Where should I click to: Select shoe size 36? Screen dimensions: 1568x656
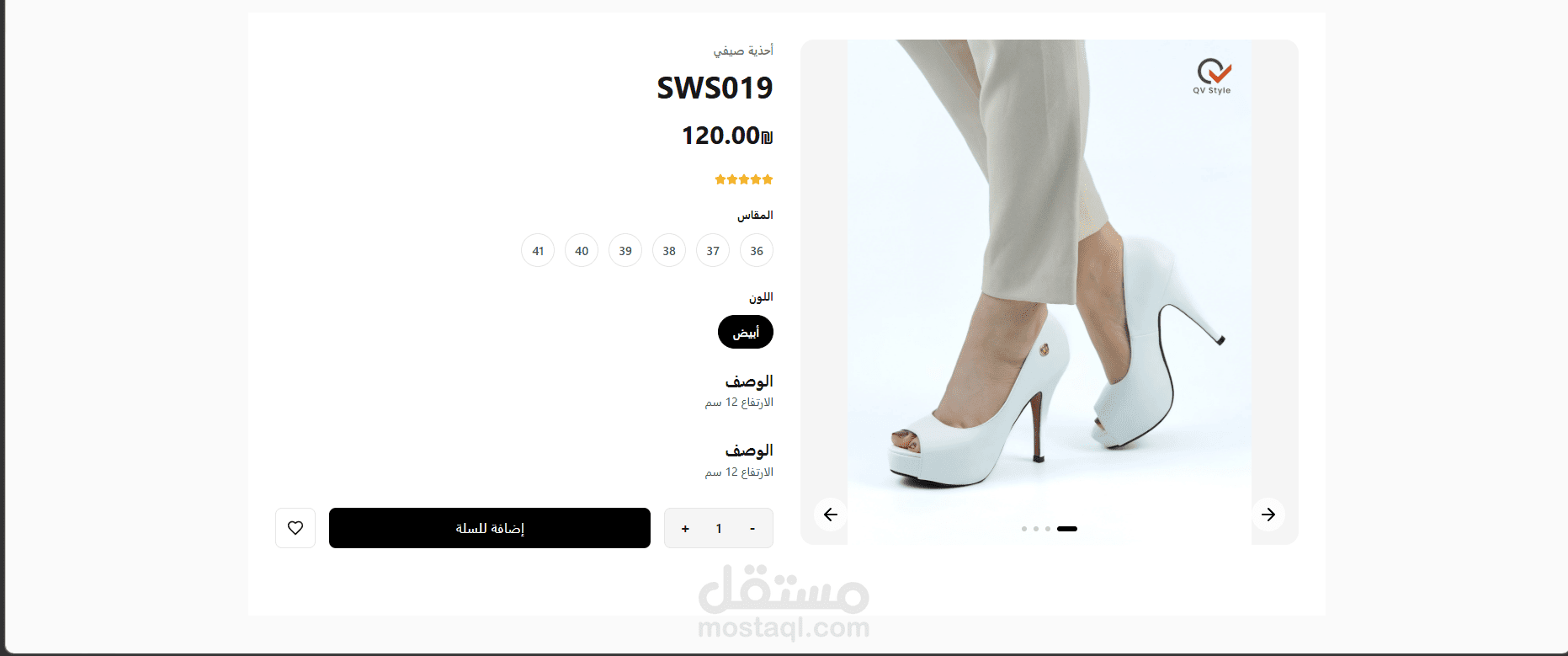pyautogui.click(x=757, y=250)
